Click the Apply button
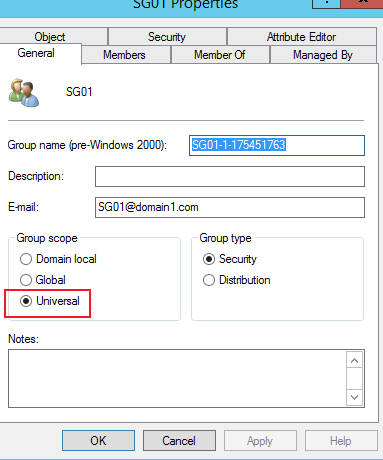Image resolution: width=383 pixels, height=460 pixels. pos(260,441)
